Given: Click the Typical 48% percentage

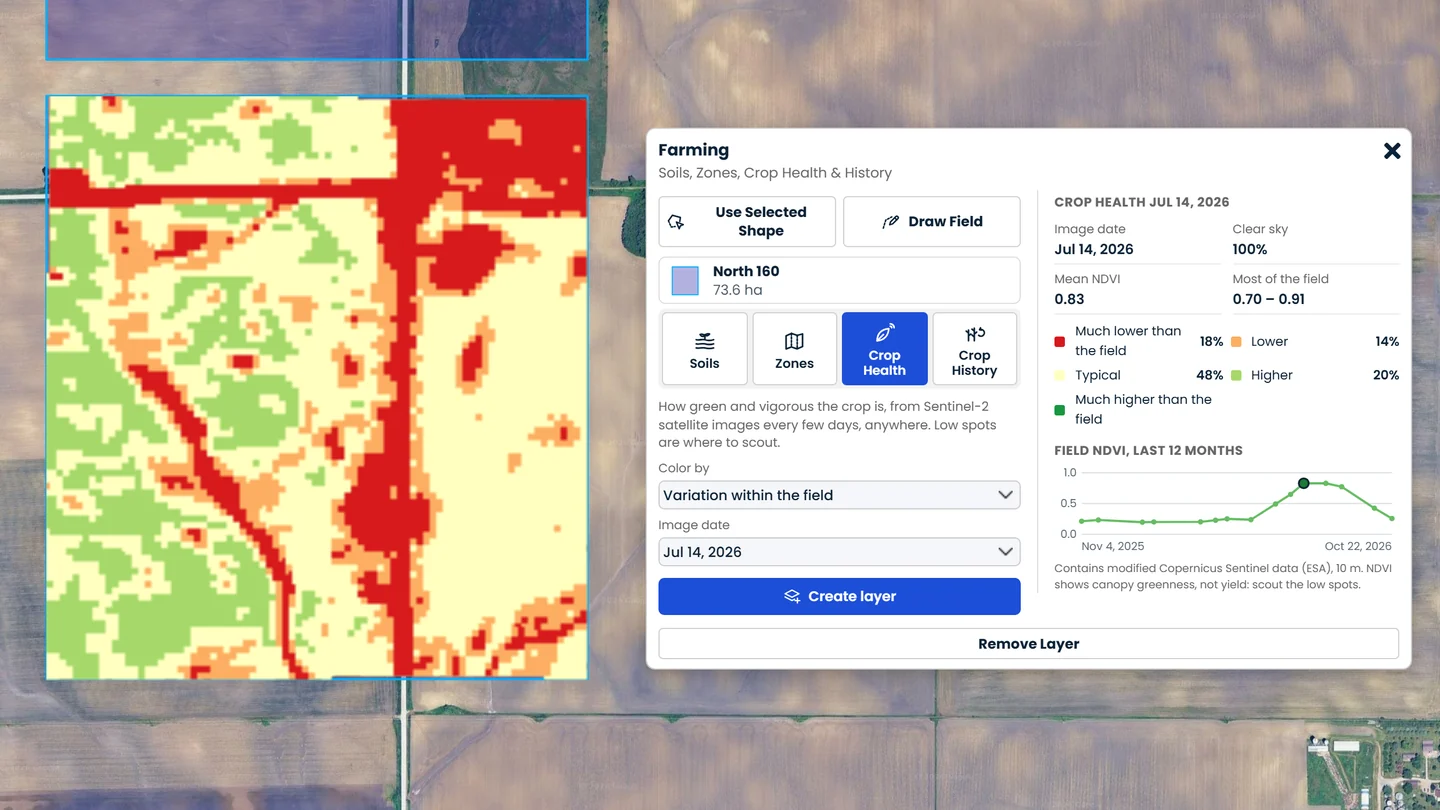Looking at the screenshot, I should tap(1210, 375).
